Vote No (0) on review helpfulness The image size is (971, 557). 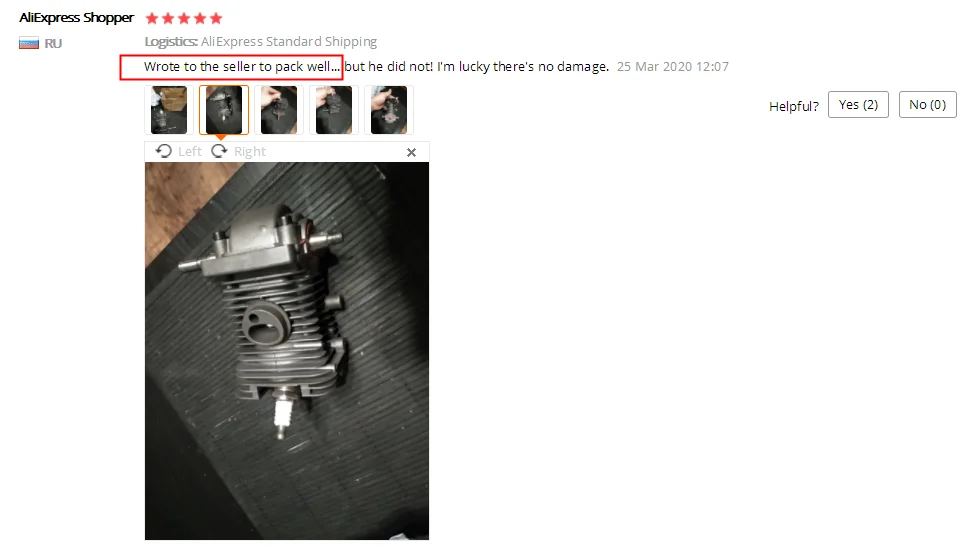click(928, 105)
